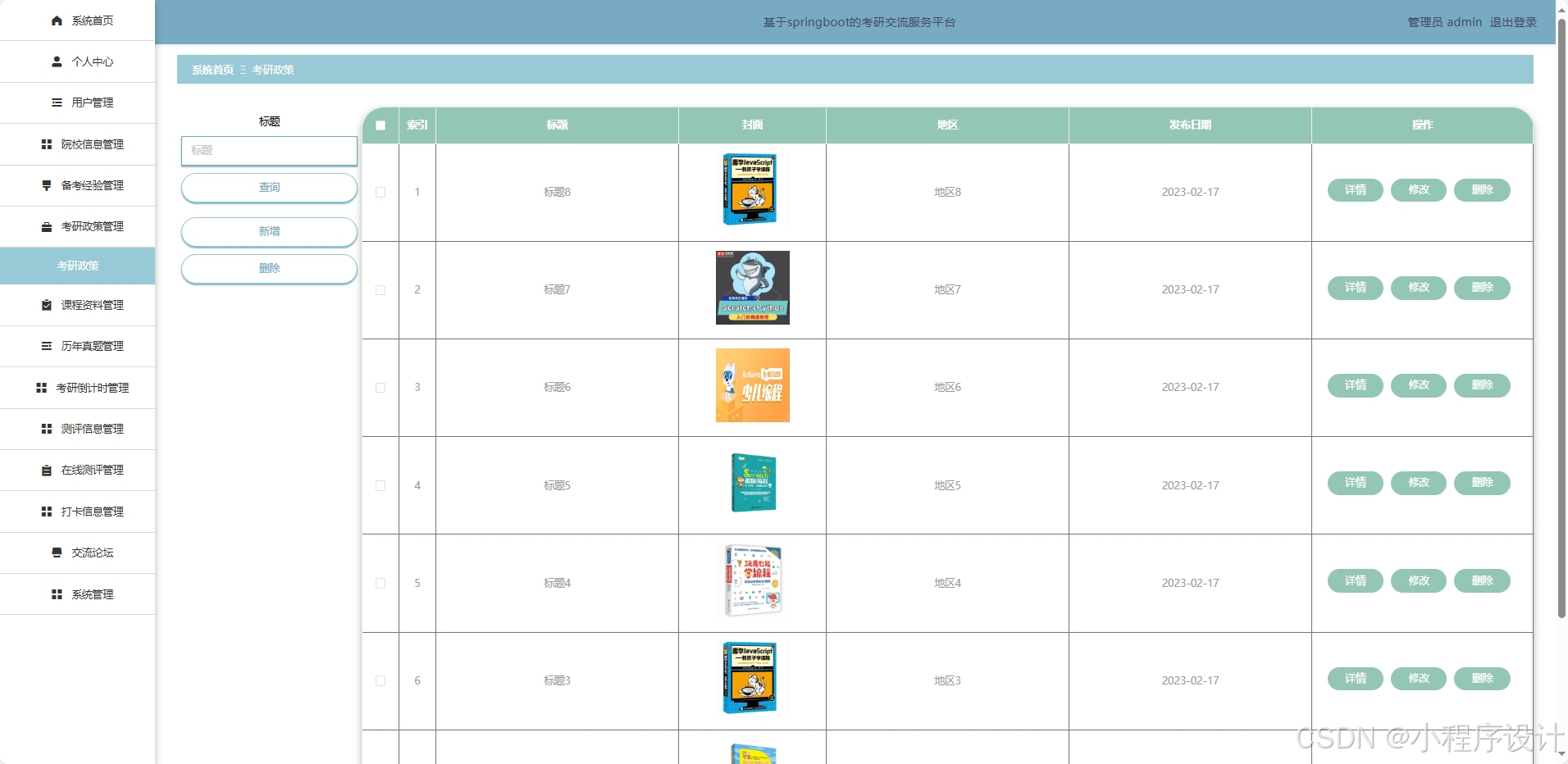The height and width of the screenshot is (764, 1568).
Task: Click the Scratch+Python cover of row 标题7
Action: (x=752, y=288)
